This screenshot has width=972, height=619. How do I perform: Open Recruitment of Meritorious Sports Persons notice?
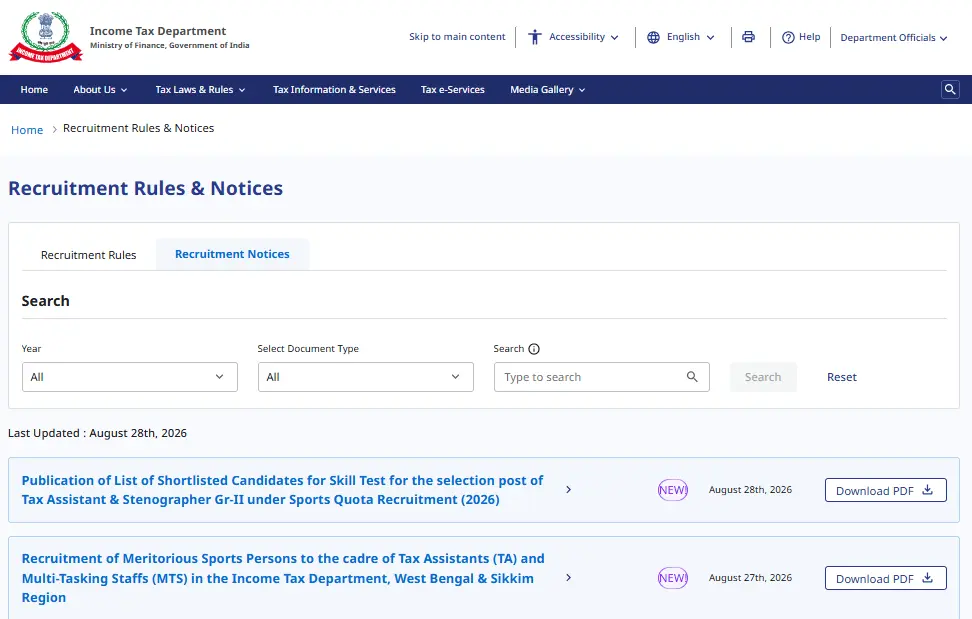point(283,577)
